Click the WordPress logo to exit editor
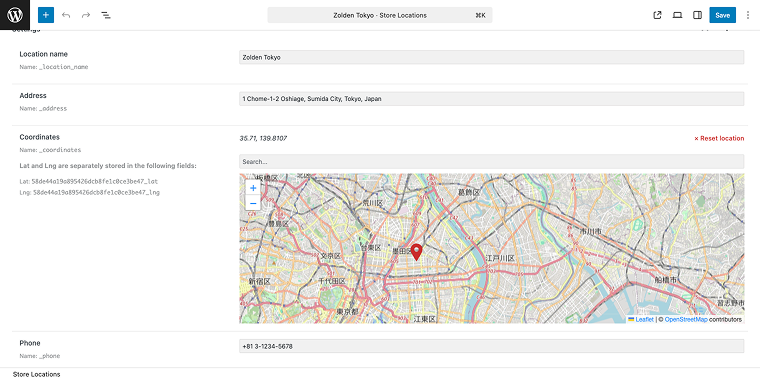Image resolution: width=760 pixels, height=380 pixels. click(15, 15)
